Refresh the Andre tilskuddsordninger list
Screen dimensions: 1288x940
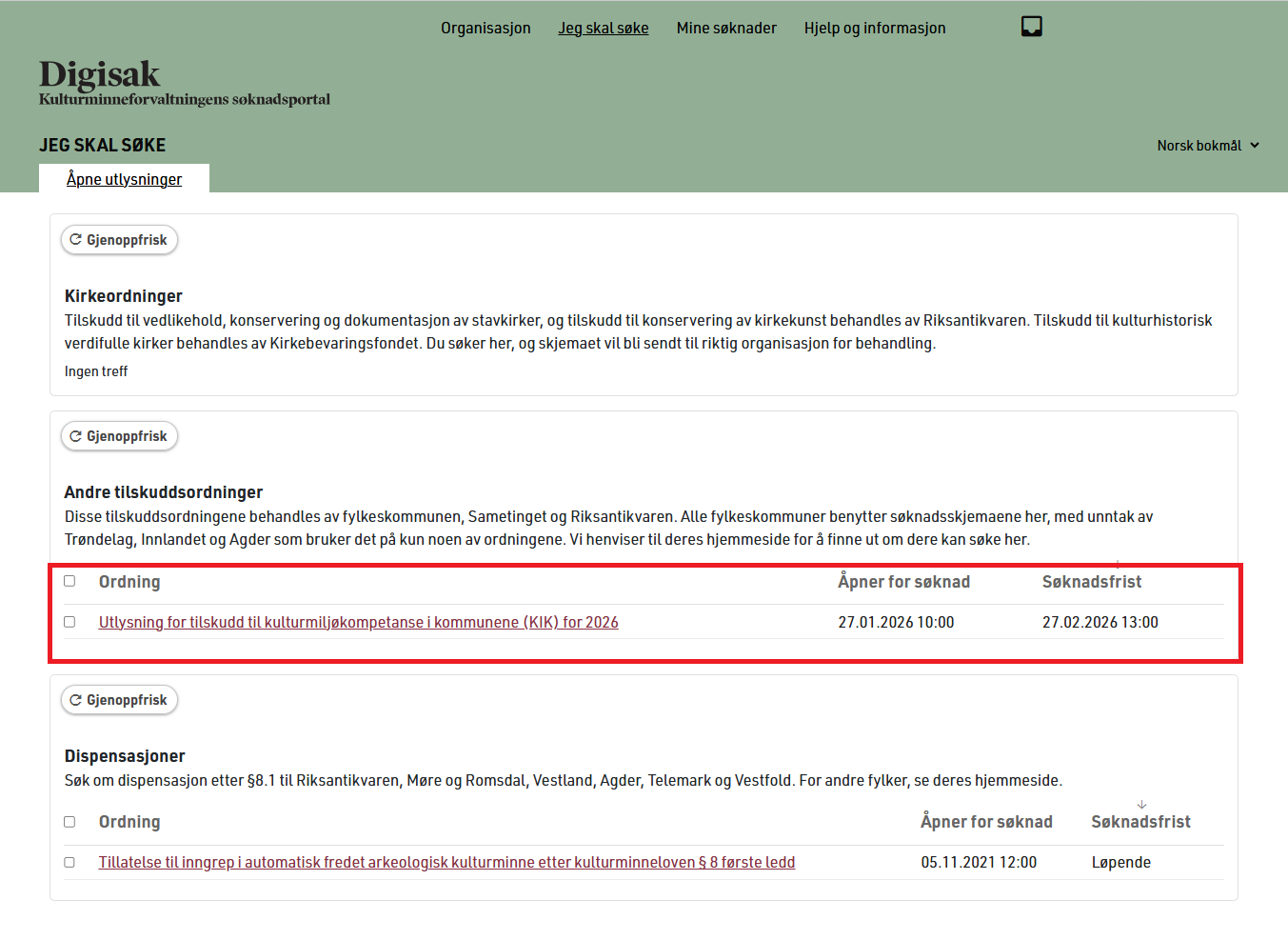[119, 435]
